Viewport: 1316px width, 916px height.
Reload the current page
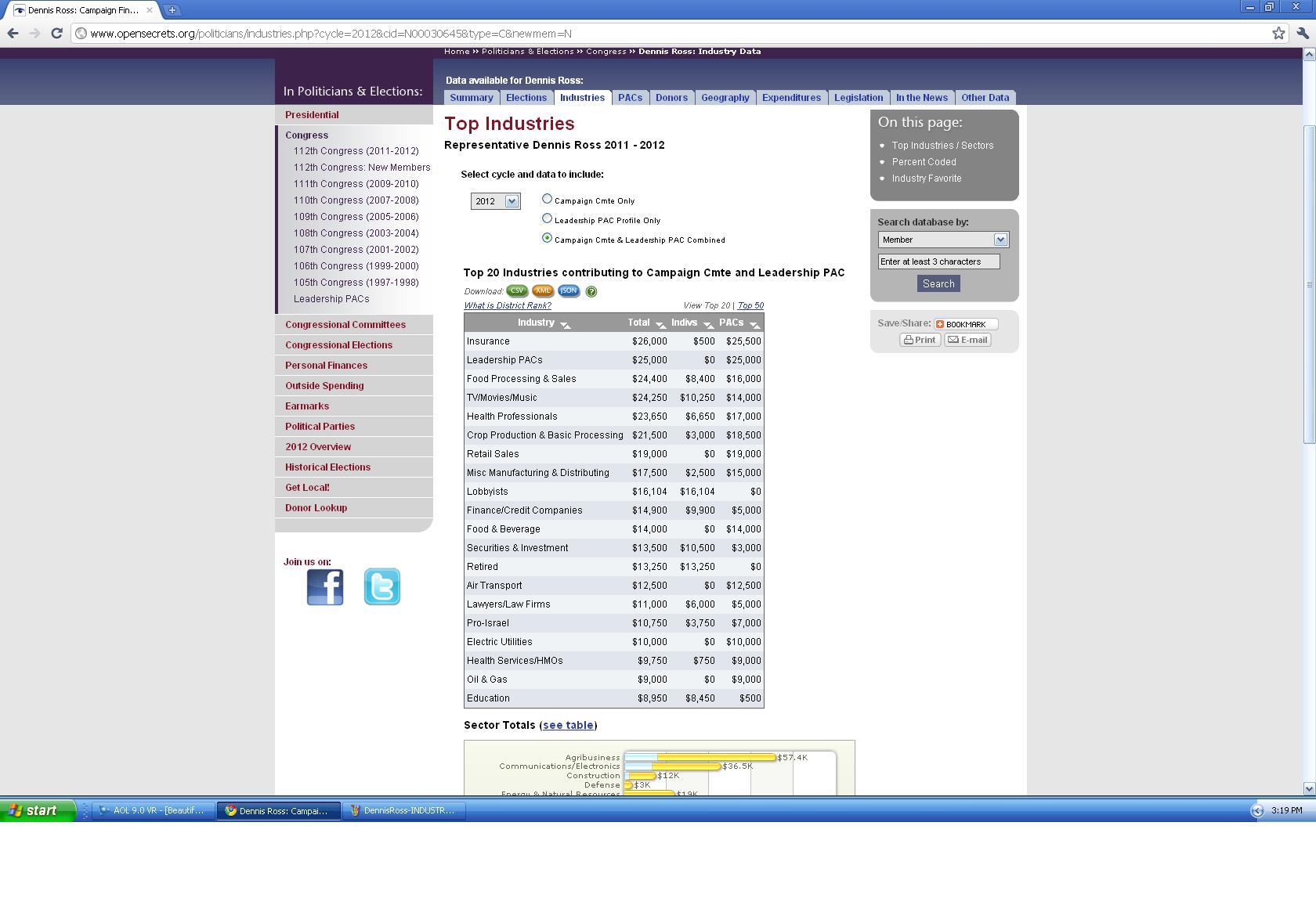[56, 33]
